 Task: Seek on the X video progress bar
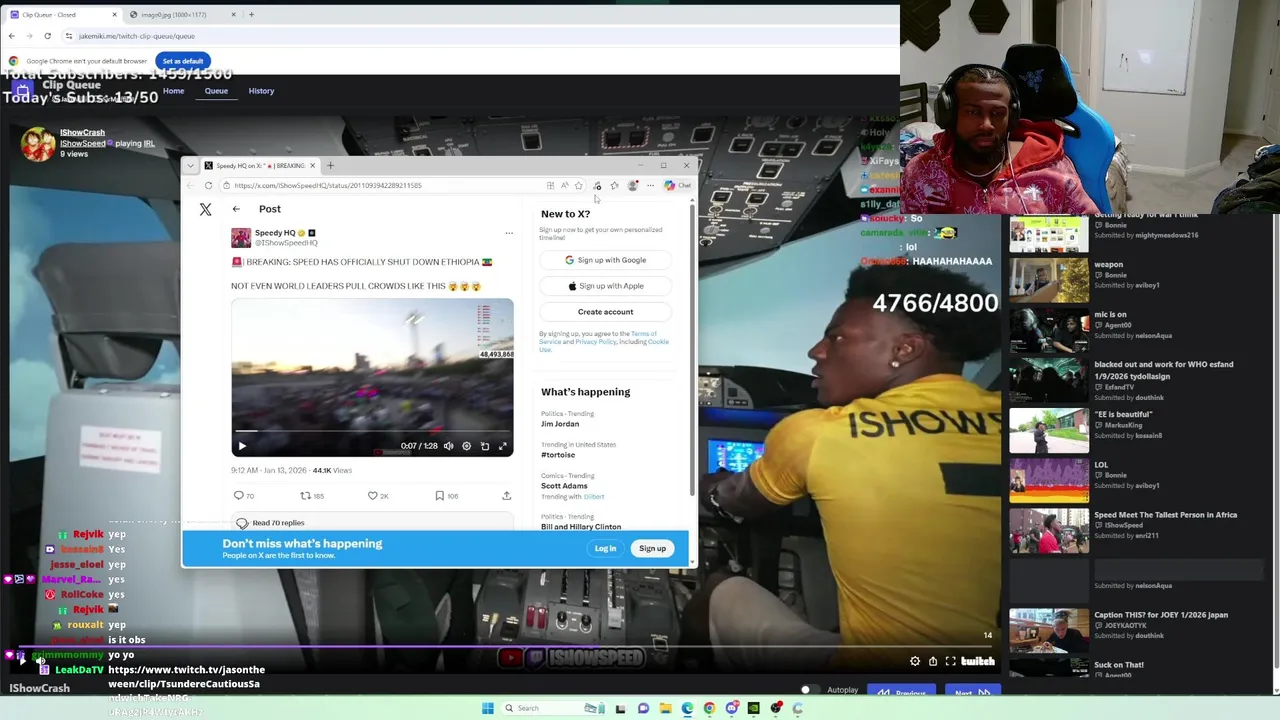pos(372,433)
